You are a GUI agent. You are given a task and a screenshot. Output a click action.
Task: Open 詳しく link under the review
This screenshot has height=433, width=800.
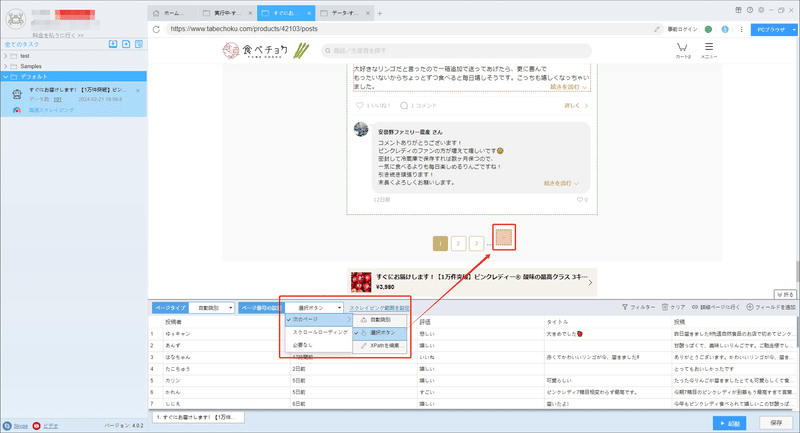(x=576, y=106)
